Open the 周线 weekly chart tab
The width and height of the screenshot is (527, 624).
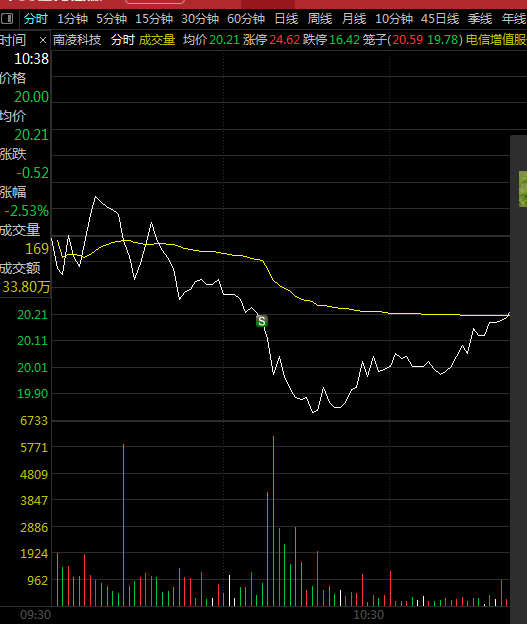(320, 19)
